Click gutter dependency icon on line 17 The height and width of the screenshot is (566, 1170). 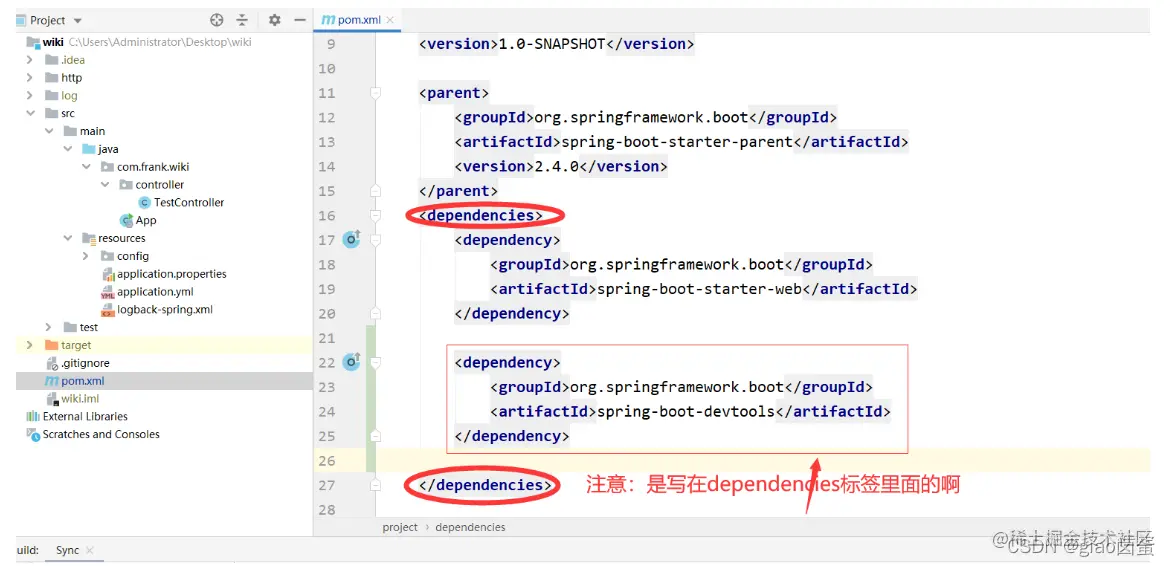click(x=351, y=239)
